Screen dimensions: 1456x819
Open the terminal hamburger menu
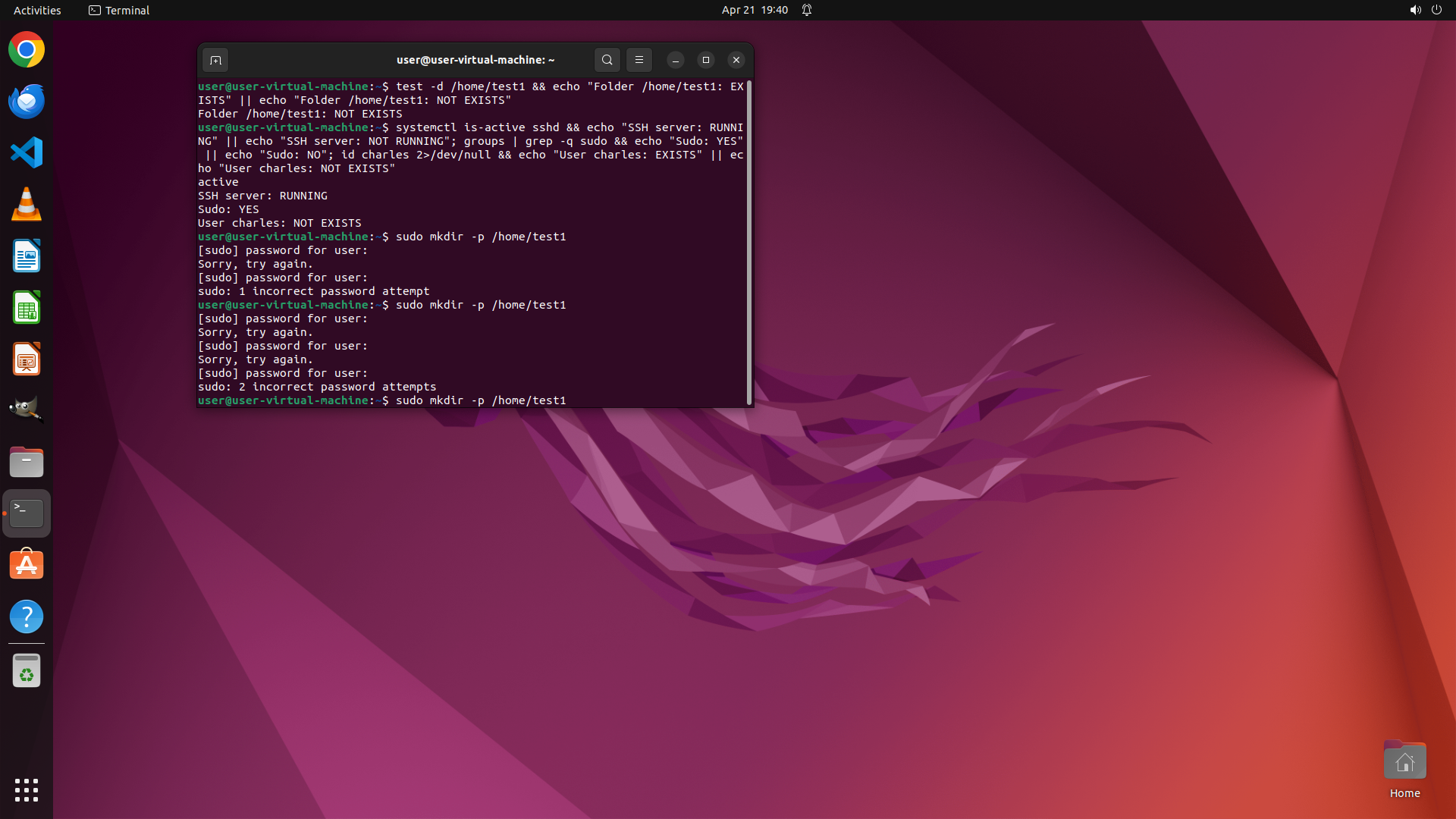click(x=639, y=60)
